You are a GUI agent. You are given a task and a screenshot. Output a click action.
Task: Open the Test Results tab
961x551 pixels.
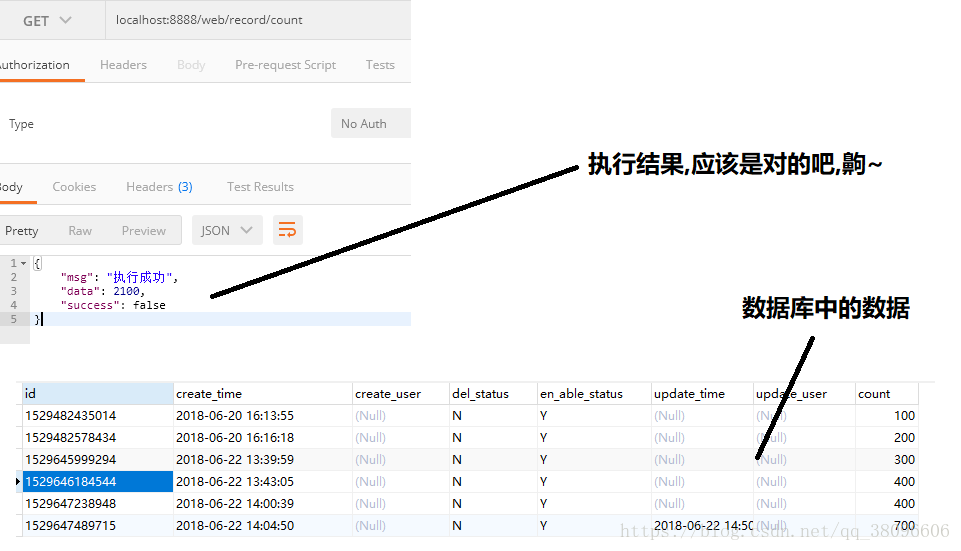260,187
